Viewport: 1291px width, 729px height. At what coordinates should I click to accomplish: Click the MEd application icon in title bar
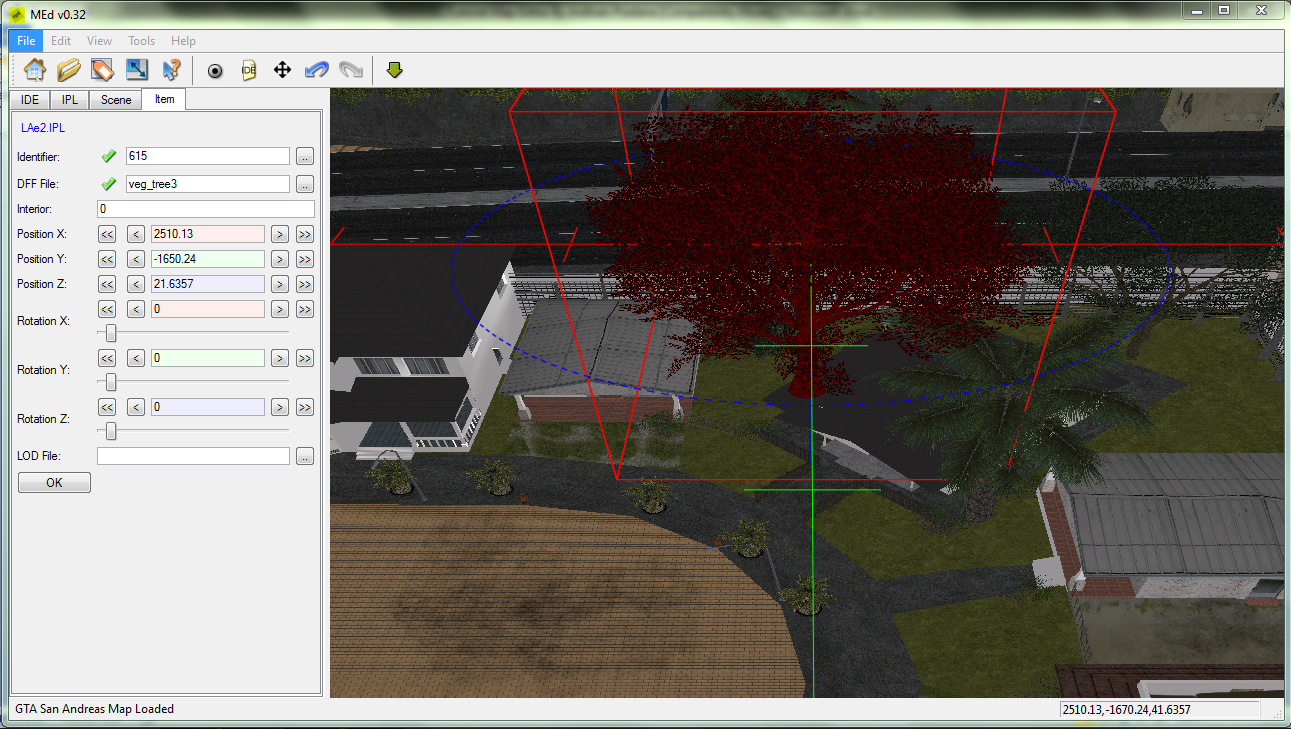18,14
